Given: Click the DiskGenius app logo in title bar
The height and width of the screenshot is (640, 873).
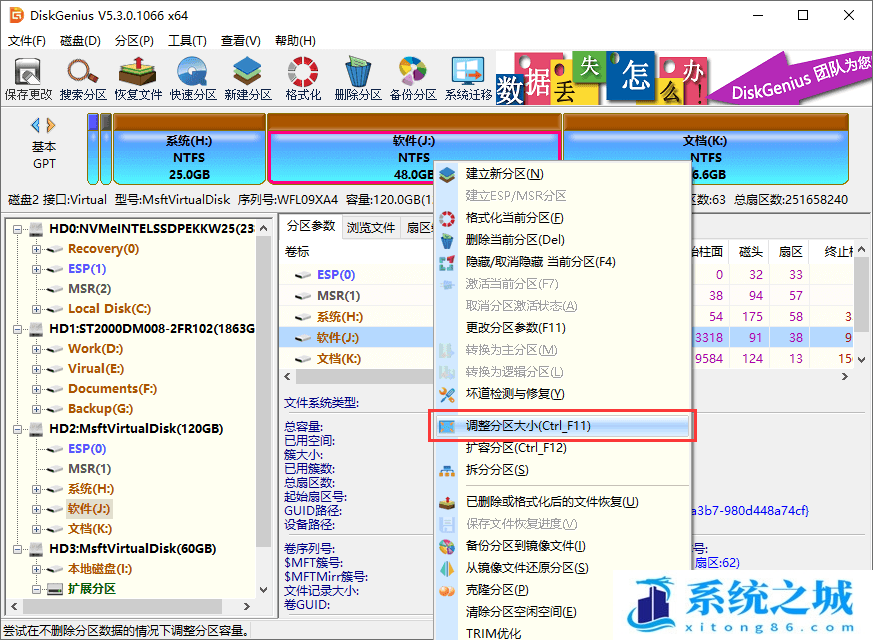Looking at the screenshot, I should [16, 15].
